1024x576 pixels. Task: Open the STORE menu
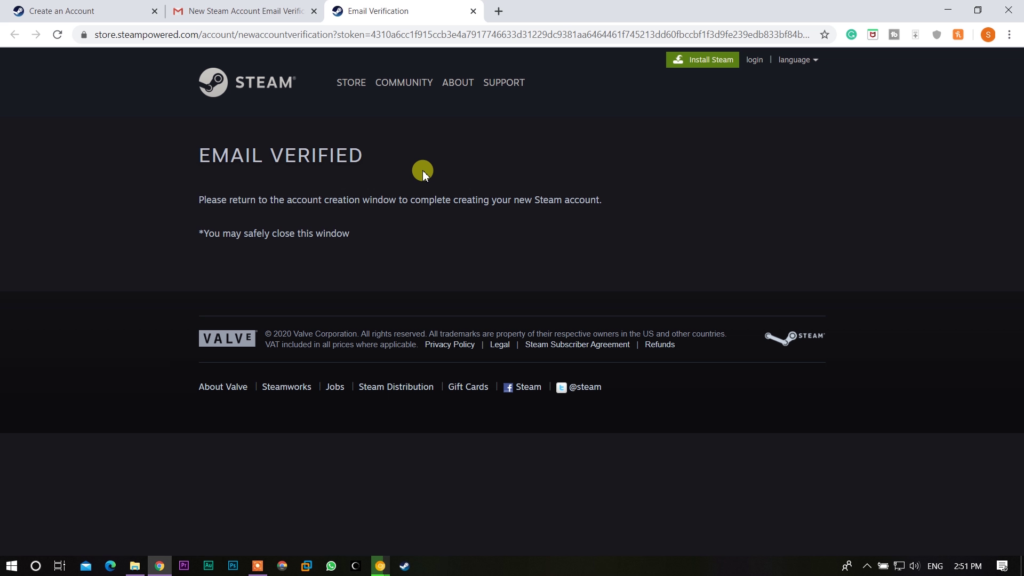coord(351,82)
